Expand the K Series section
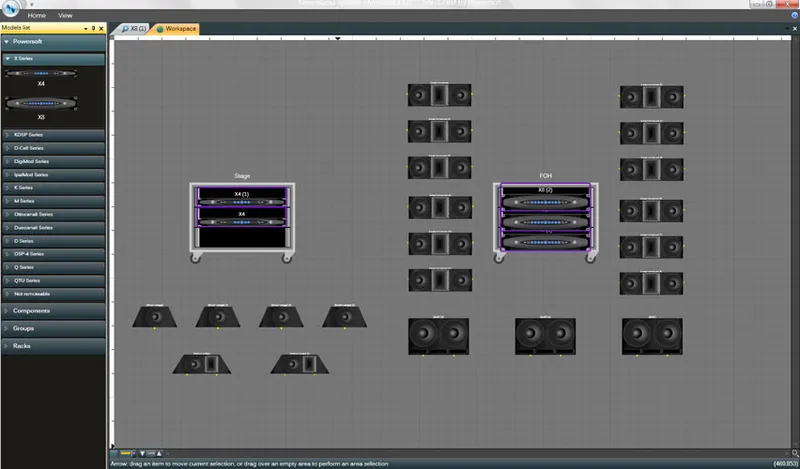 [53, 188]
